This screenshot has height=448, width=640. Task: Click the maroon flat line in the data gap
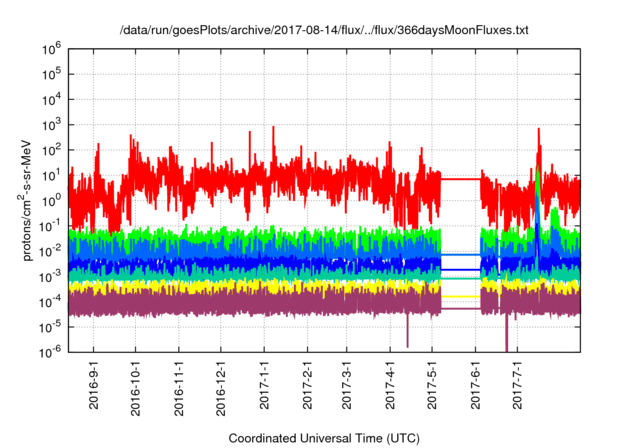pyautogui.click(x=461, y=308)
